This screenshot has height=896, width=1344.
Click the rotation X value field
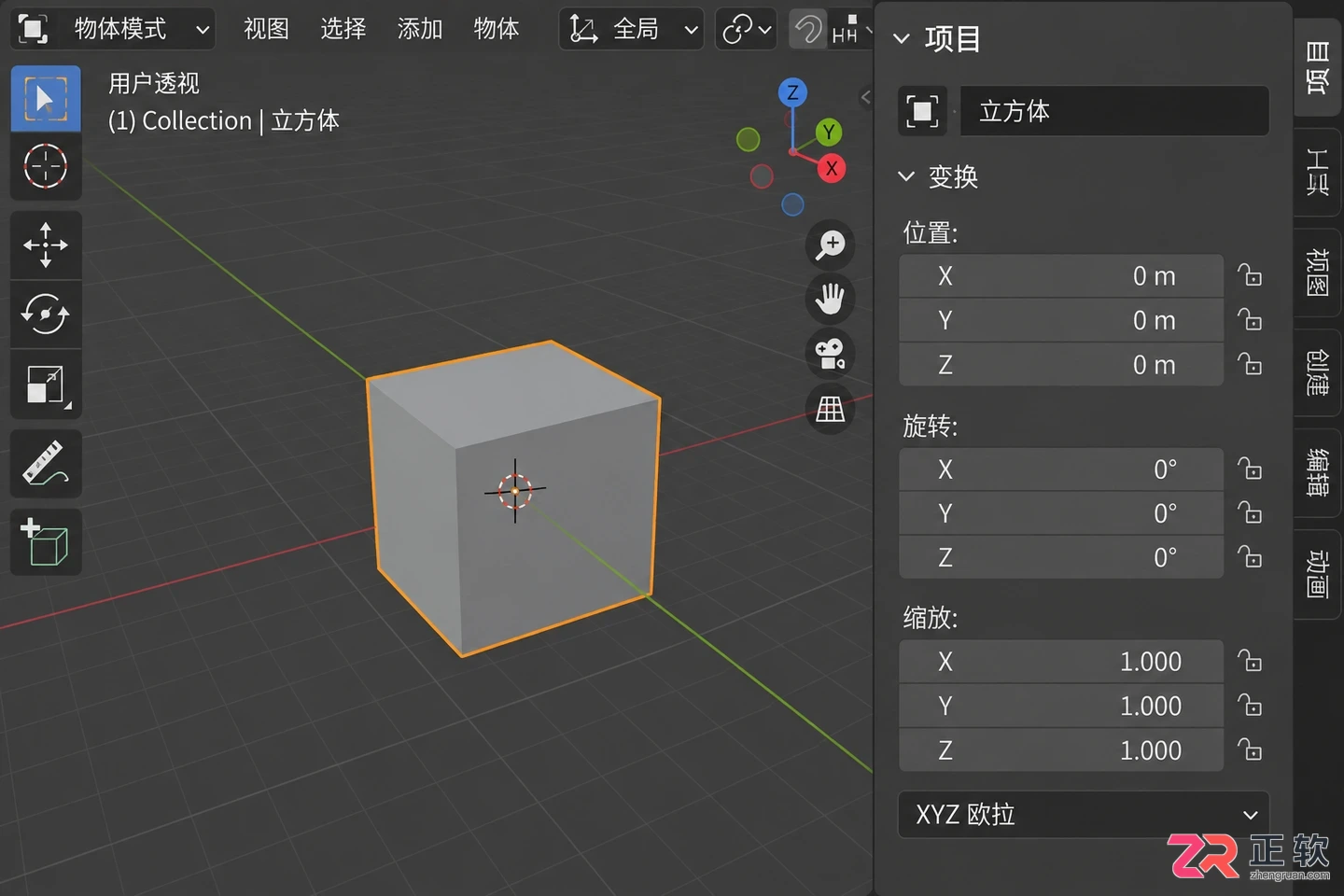click(x=1061, y=469)
